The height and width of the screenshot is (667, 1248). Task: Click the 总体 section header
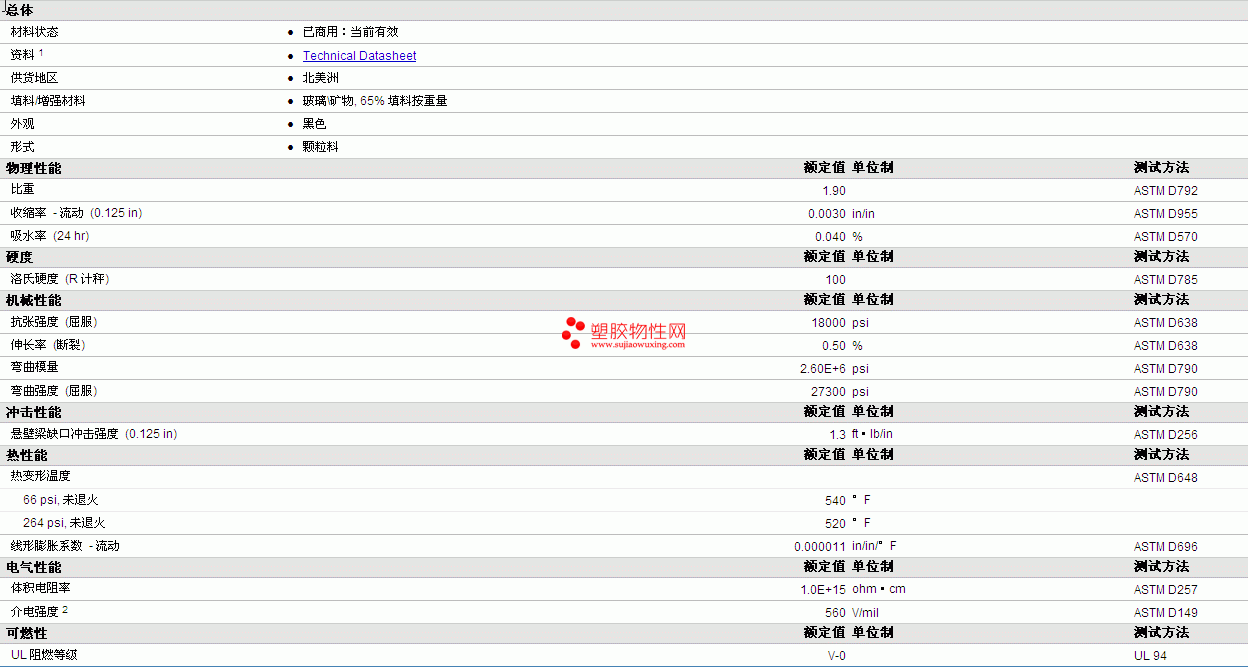point(20,10)
